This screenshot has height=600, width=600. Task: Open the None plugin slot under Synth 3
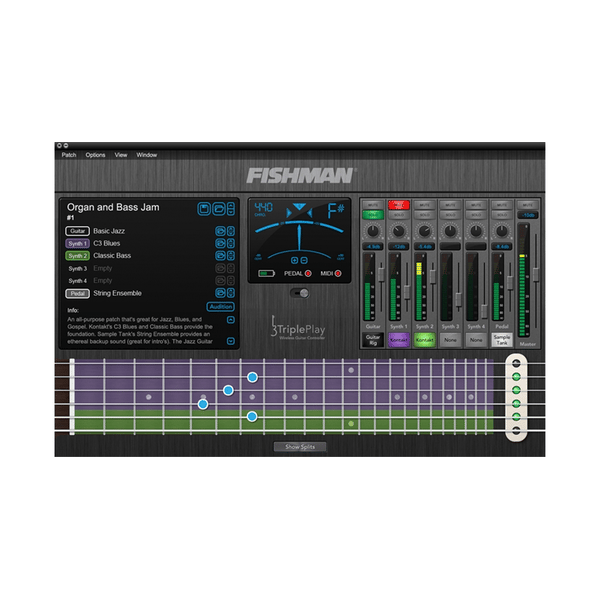(x=450, y=340)
